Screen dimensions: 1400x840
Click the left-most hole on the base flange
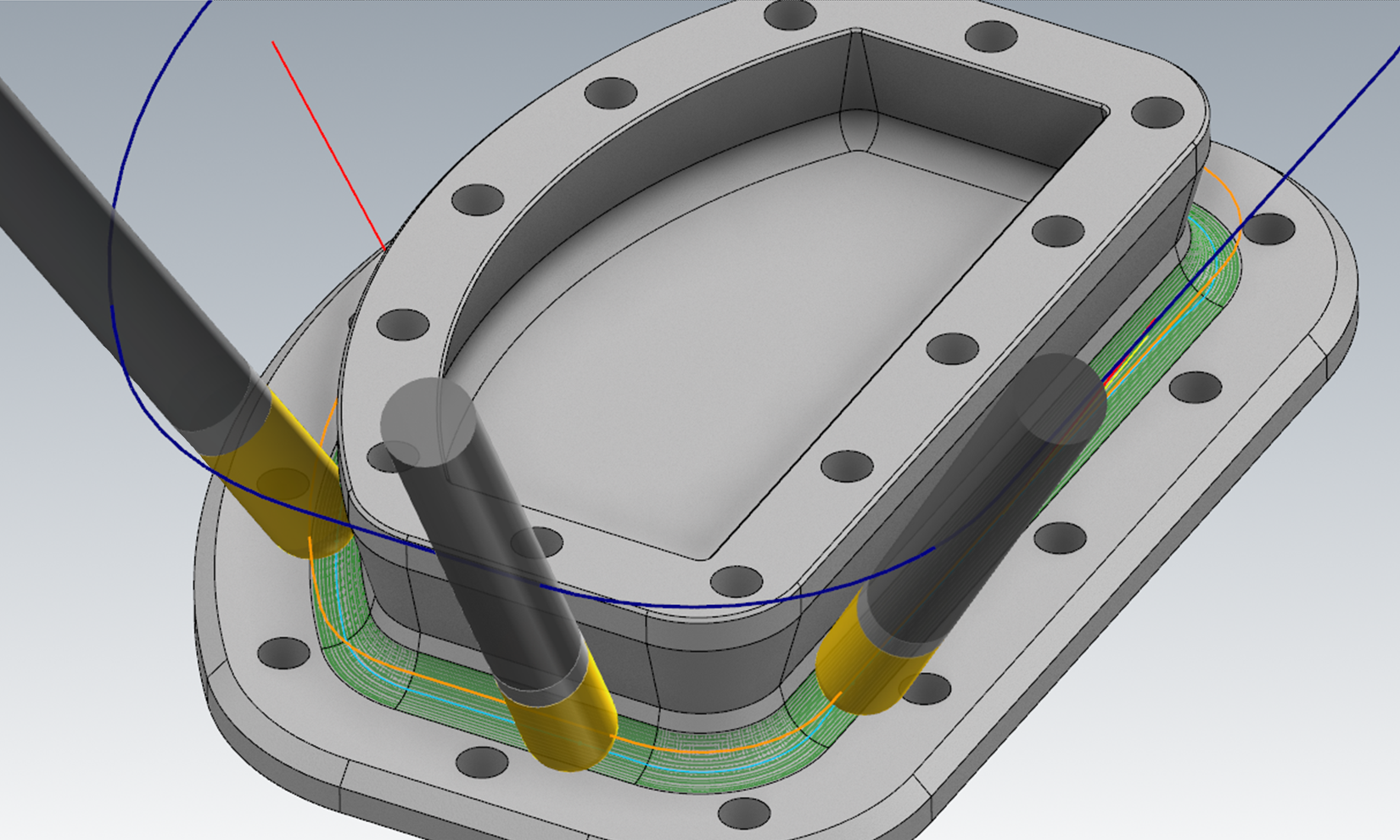tap(283, 652)
